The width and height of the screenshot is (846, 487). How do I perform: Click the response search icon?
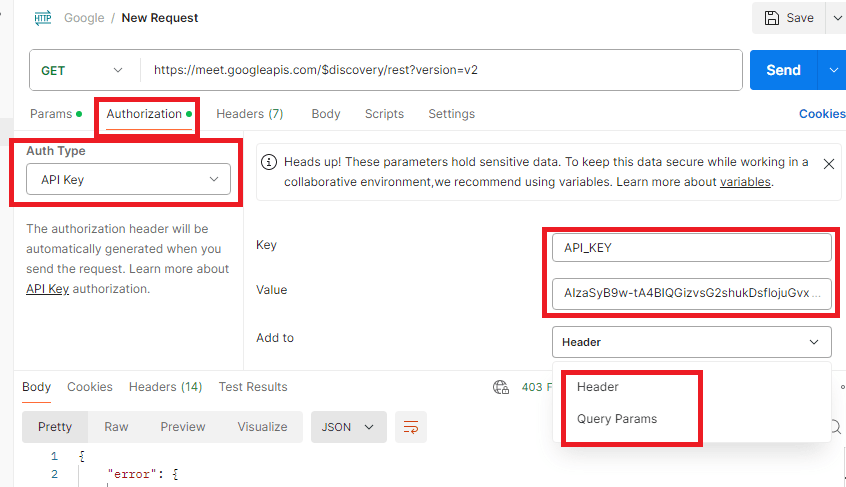coord(836,427)
